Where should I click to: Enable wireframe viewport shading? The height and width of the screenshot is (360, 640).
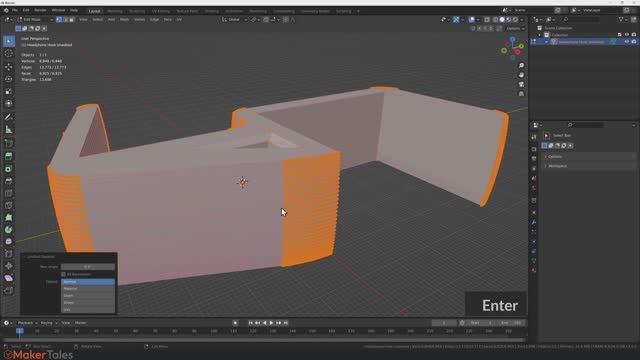click(496, 19)
